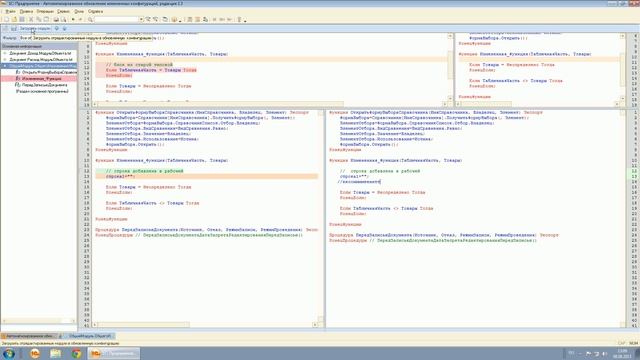Open the Окна menu
640x360 pixels.
click(79, 11)
